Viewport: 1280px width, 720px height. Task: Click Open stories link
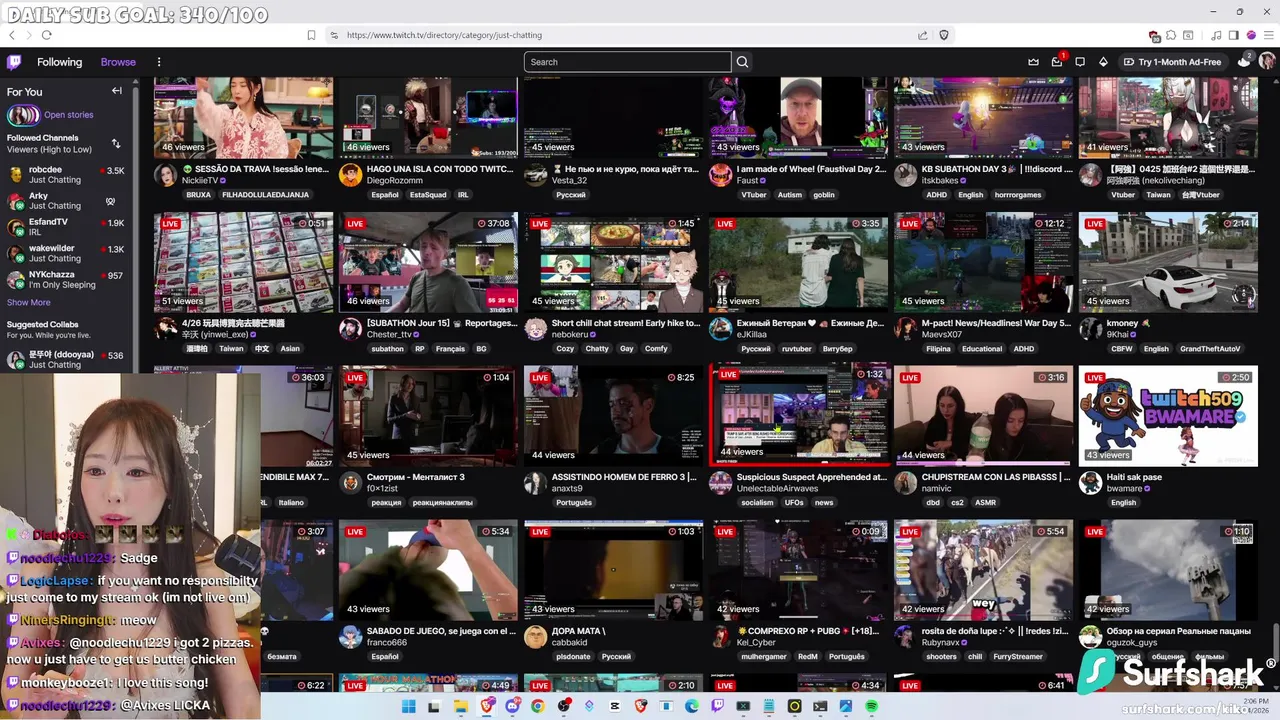(68, 115)
